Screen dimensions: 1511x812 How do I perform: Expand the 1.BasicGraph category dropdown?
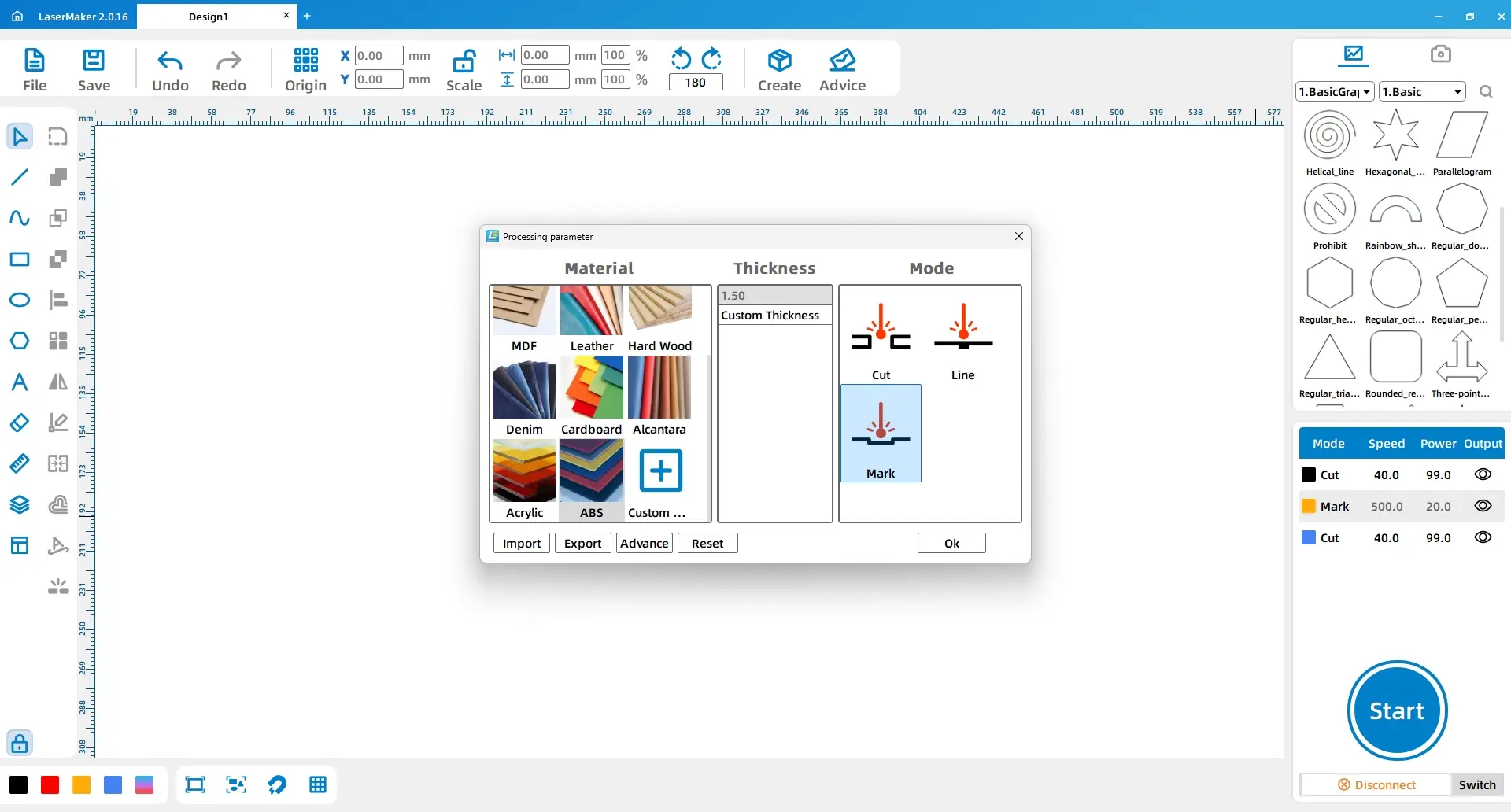pos(1335,92)
